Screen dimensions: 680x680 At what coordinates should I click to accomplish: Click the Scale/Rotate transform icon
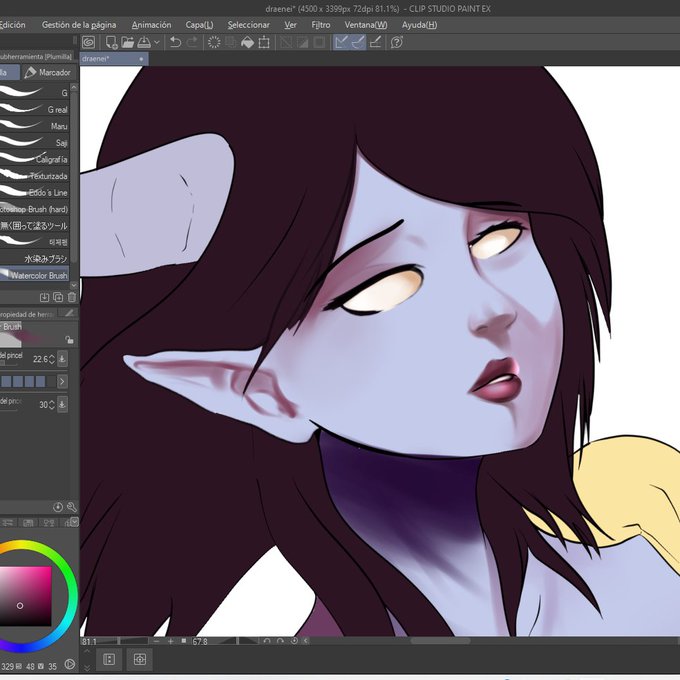[264, 42]
